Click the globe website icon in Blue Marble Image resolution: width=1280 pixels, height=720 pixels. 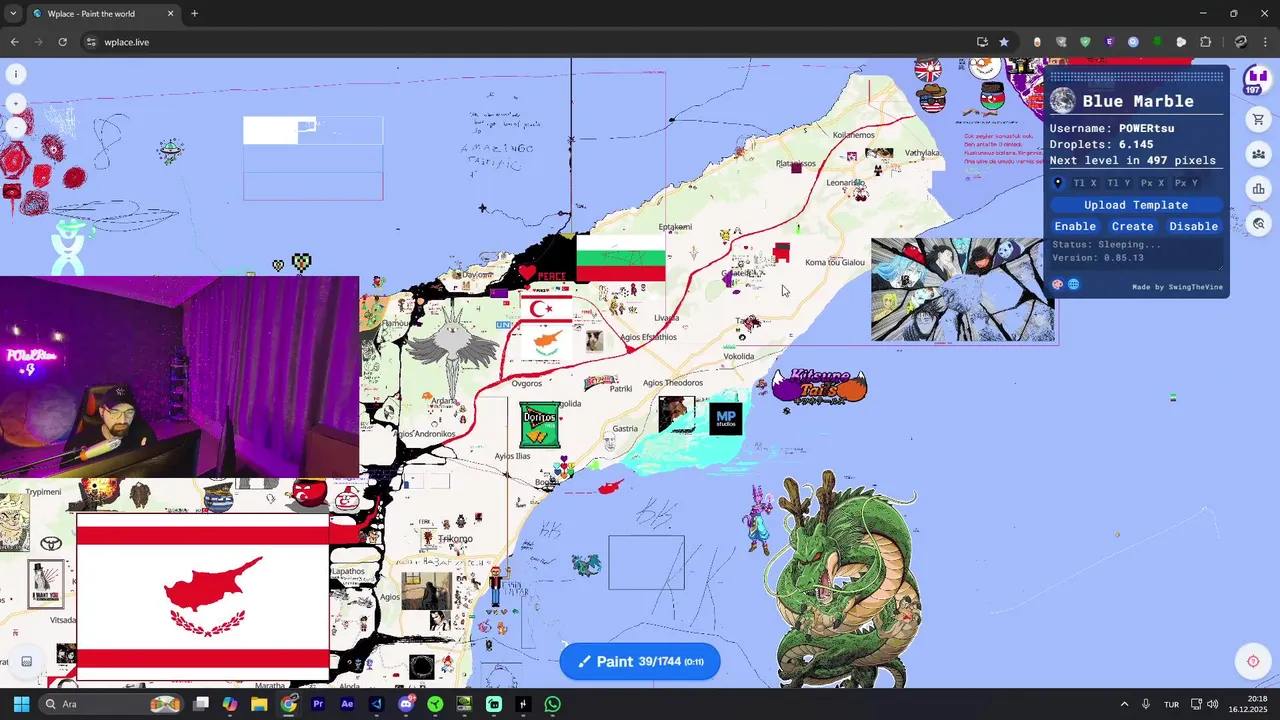pos(1074,285)
